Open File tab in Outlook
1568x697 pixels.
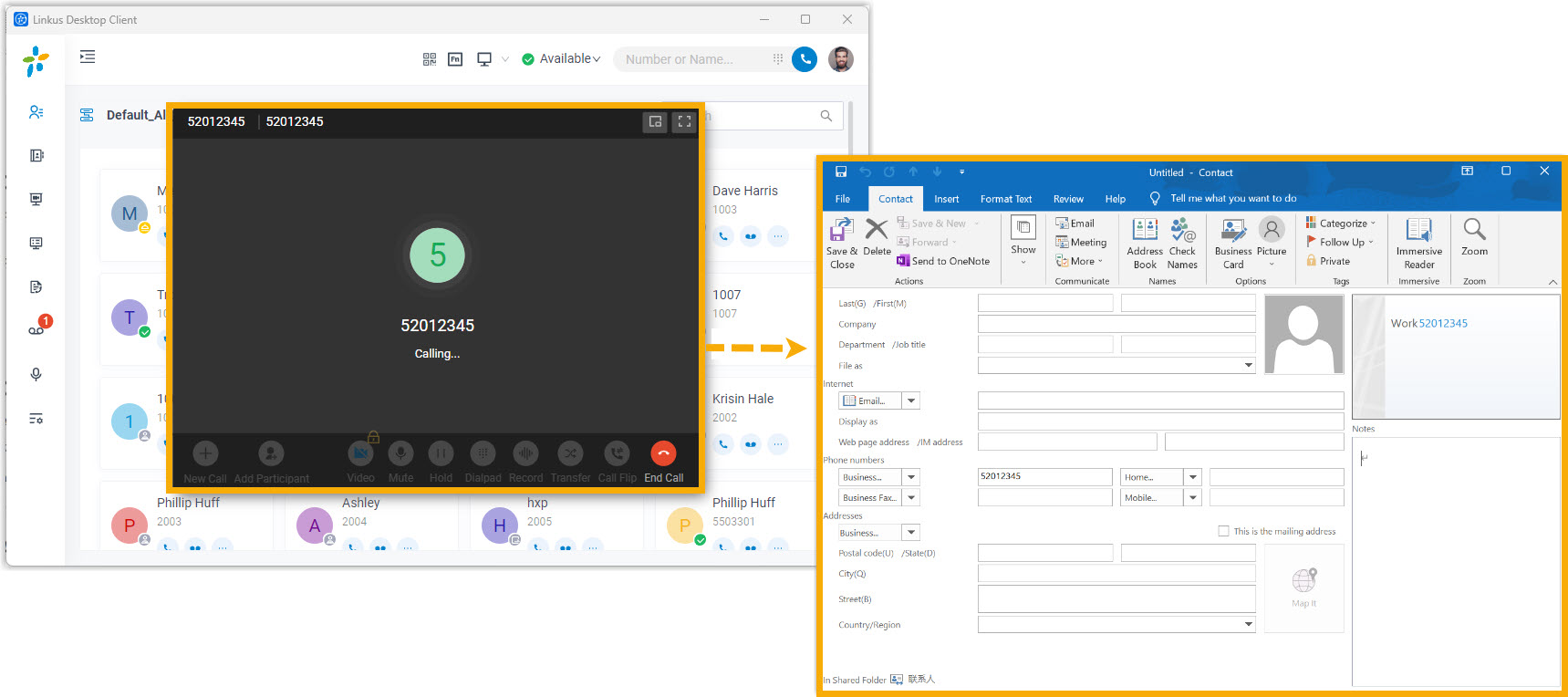(843, 199)
